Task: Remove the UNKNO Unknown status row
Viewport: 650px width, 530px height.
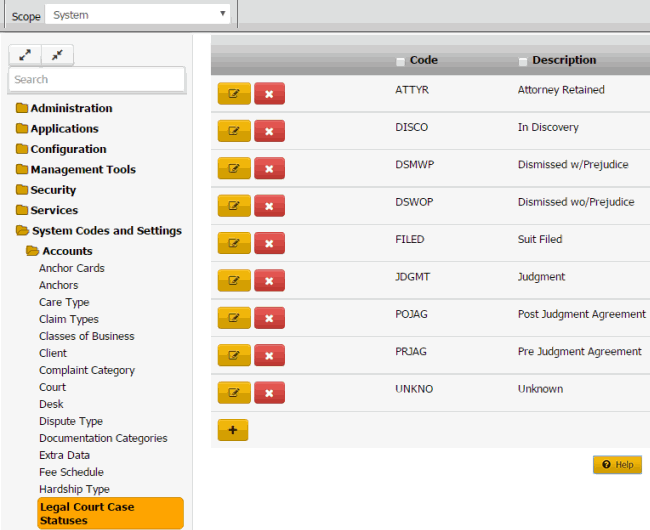Action: [269, 392]
